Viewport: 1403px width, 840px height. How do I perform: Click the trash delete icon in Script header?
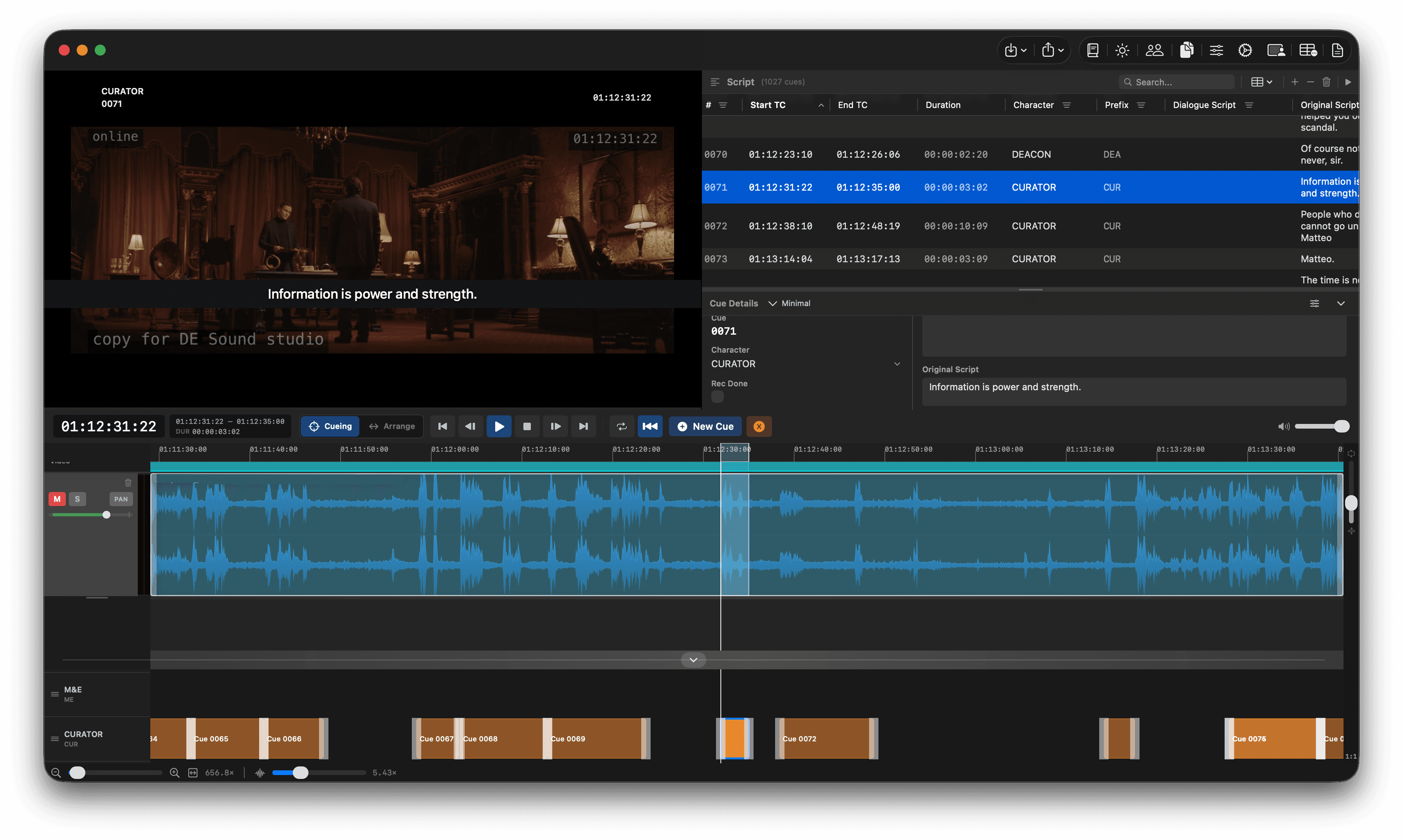[x=1326, y=82]
